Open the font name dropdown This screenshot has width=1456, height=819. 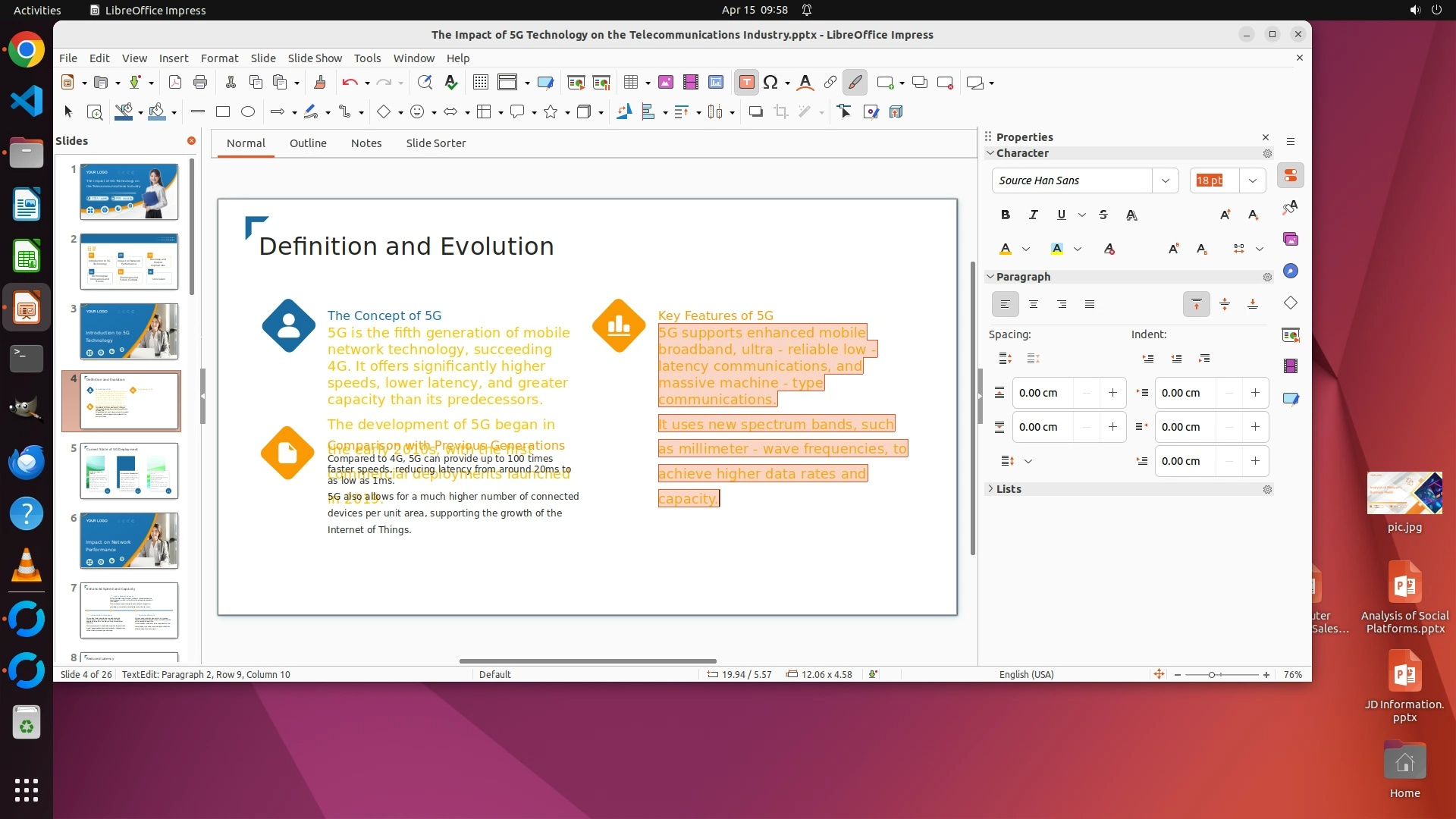click(1165, 180)
